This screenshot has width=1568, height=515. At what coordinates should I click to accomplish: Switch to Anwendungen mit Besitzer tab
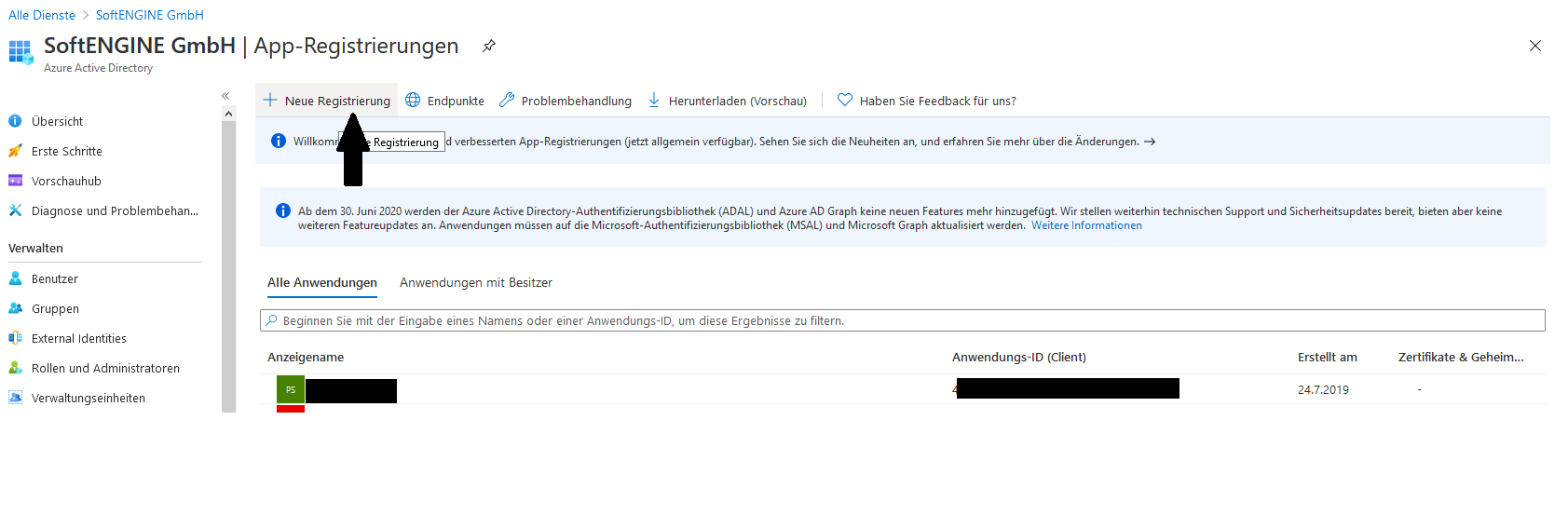click(476, 282)
